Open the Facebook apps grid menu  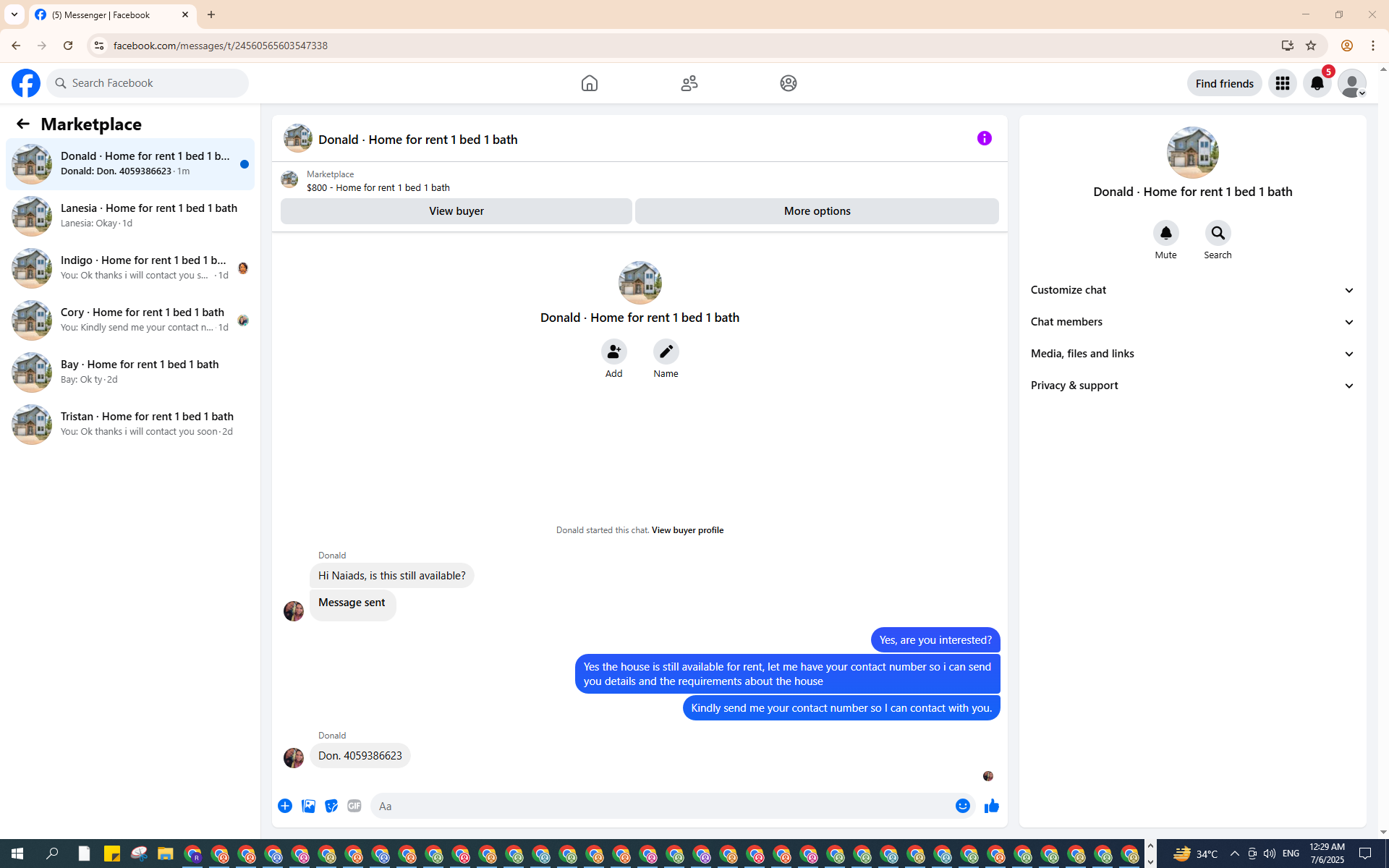coord(1282,83)
